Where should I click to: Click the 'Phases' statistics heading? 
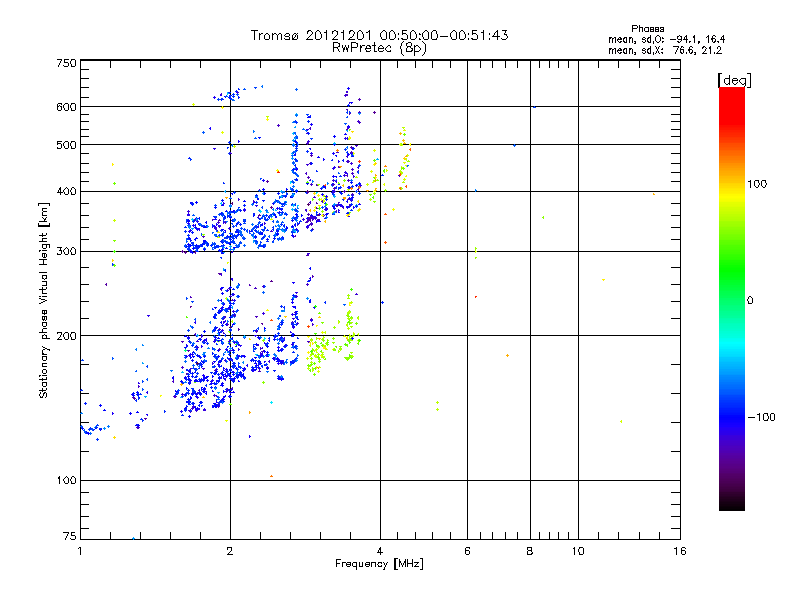click(647, 29)
